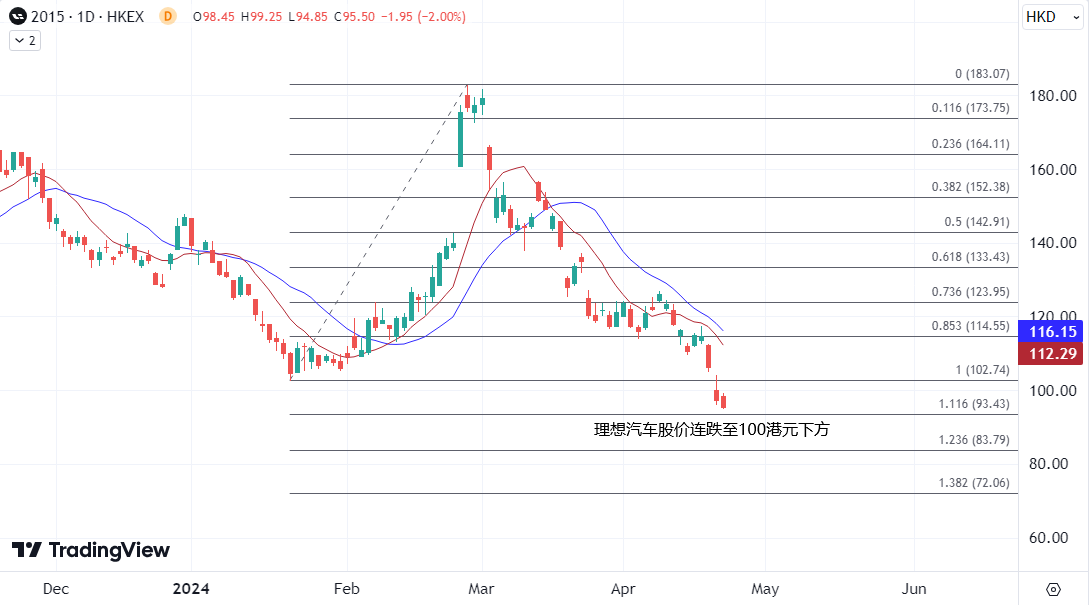Click the 100.00 price axis label
The height and width of the screenshot is (605, 1089).
[x=1053, y=390]
